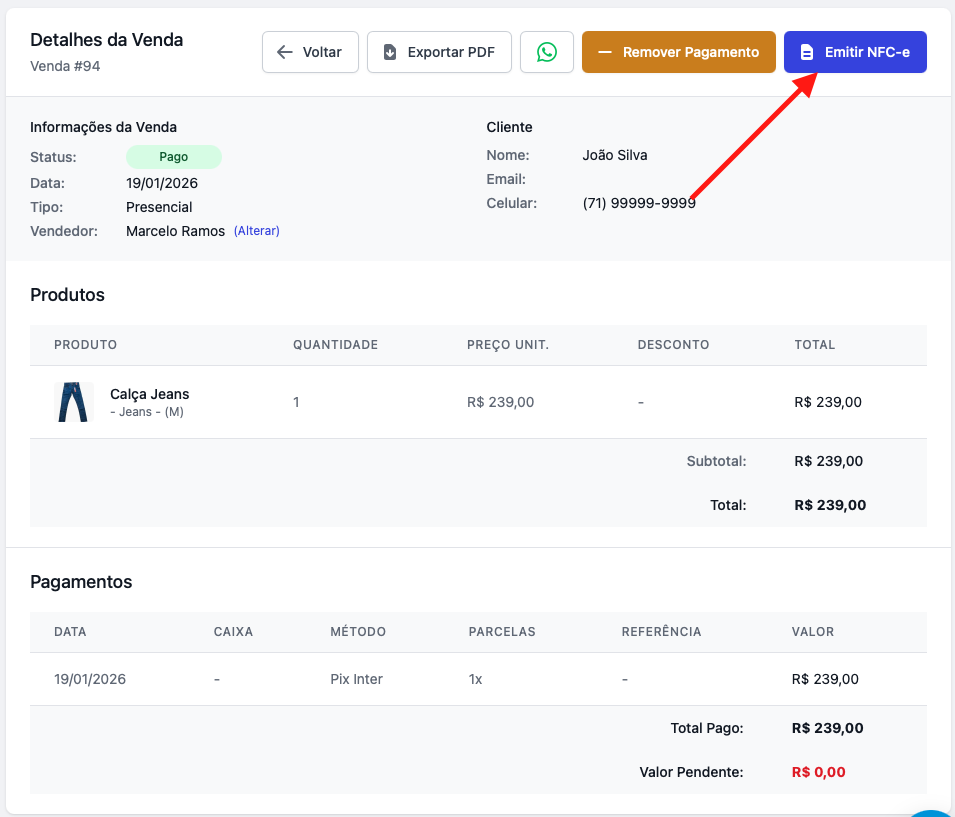Click the MÉTODO column header in Pagamentos
The width and height of the screenshot is (955, 817).
pos(358,632)
